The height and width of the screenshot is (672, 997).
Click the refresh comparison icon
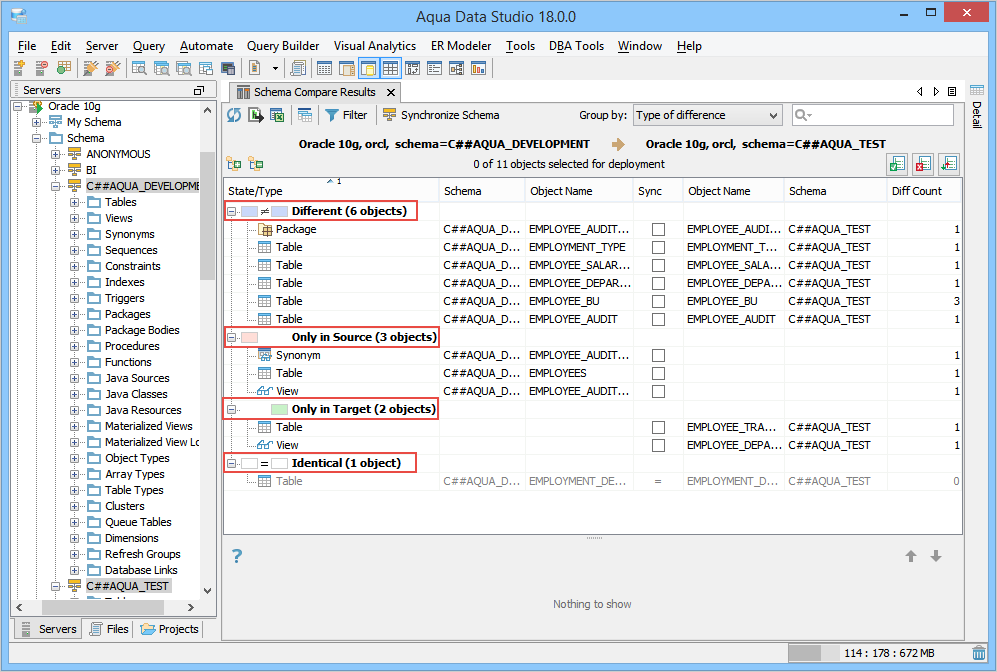234,115
